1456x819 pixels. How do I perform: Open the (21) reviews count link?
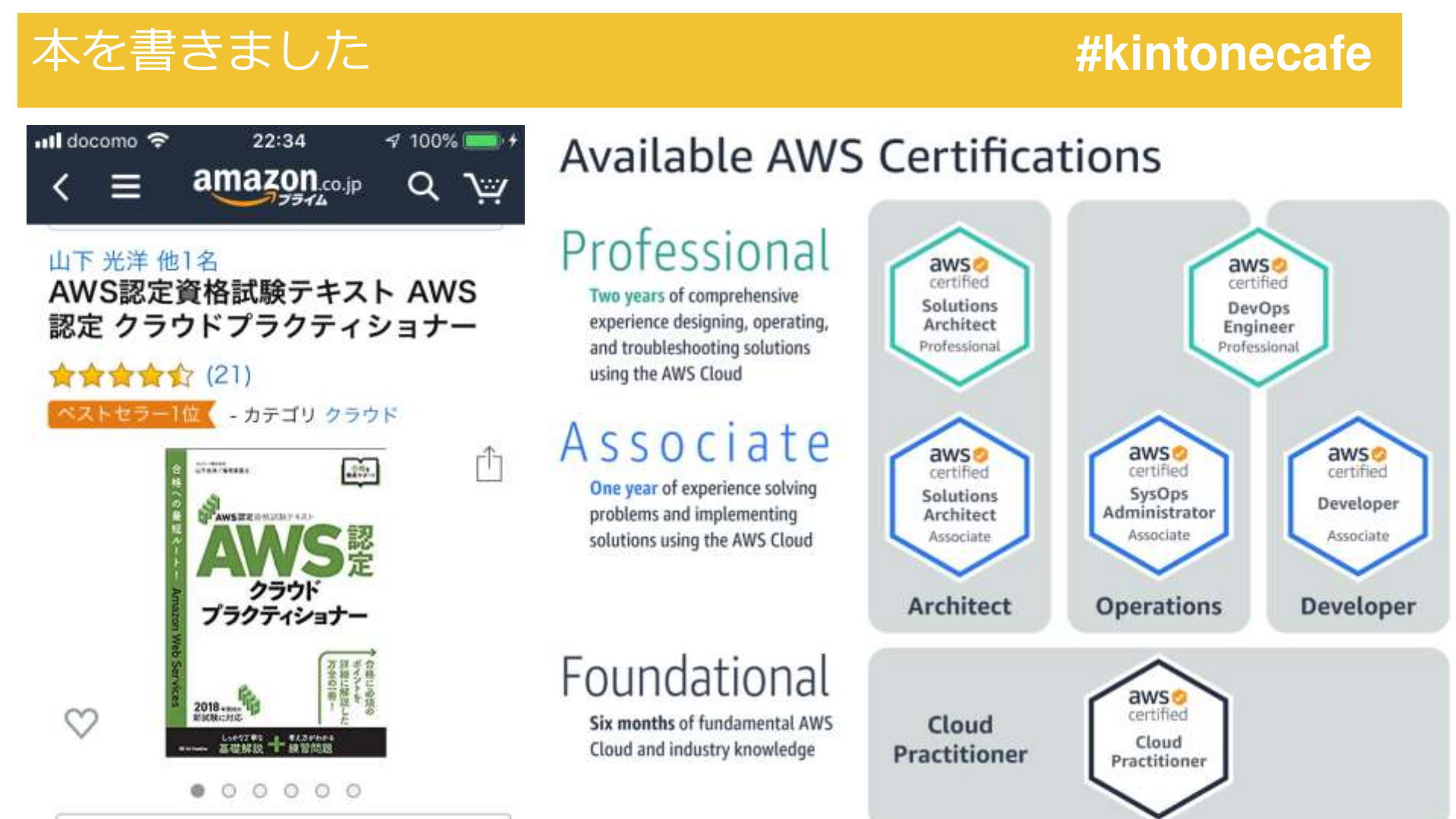point(228,374)
